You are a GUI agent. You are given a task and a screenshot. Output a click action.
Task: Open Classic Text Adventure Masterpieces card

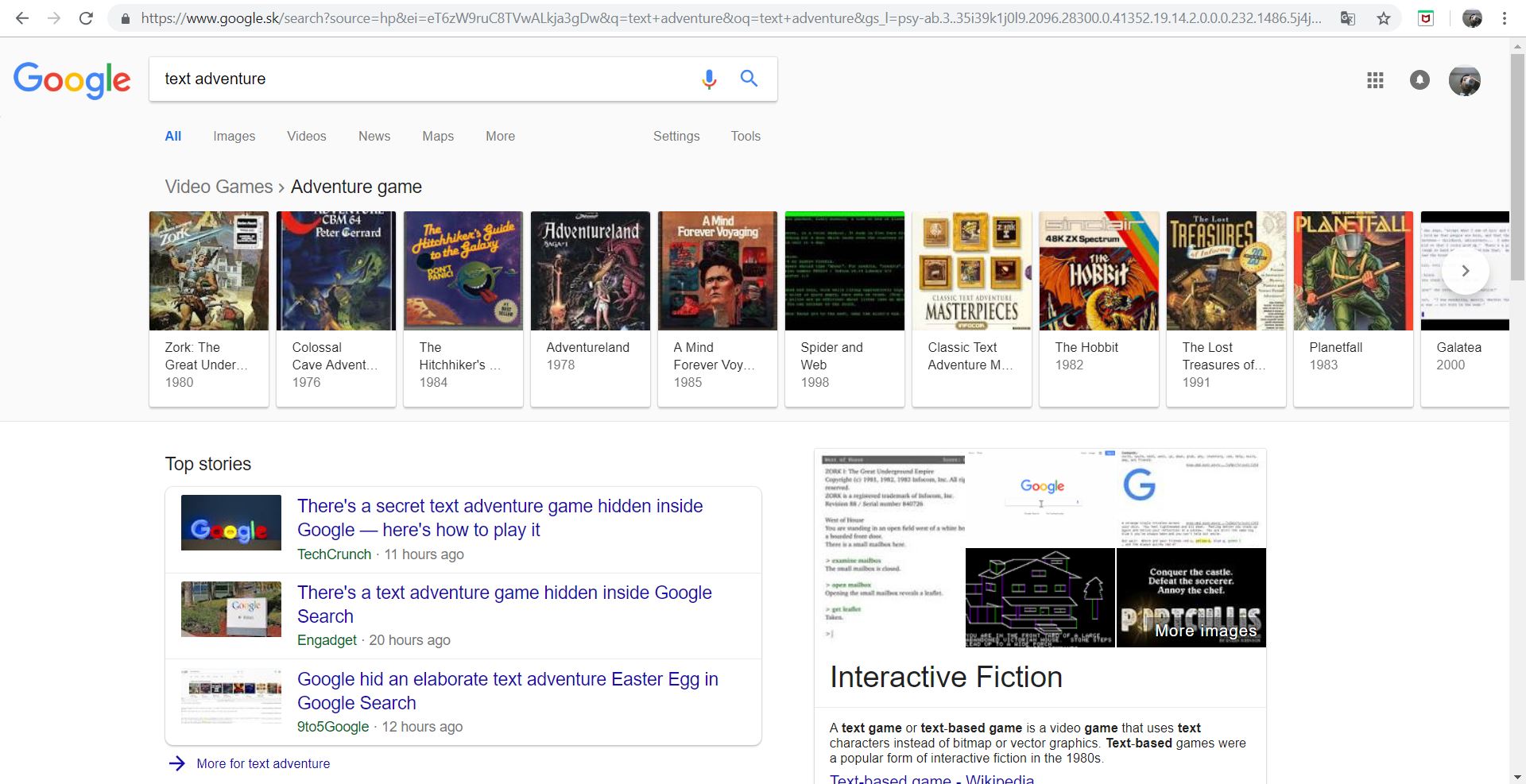[x=972, y=309]
